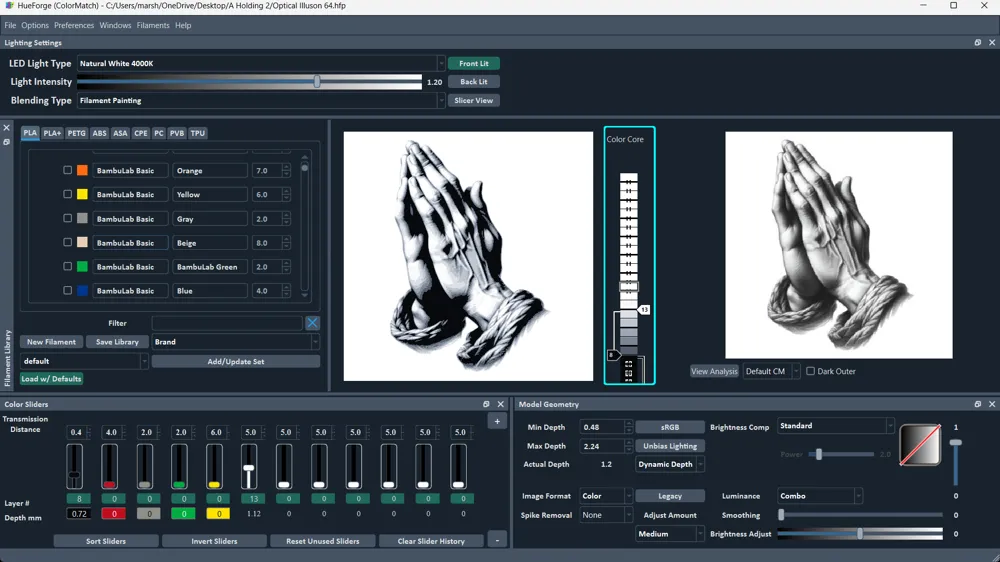Image resolution: width=1000 pixels, height=562 pixels.
Task: Click the Sort Sliders button
Action: tap(106, 541)
